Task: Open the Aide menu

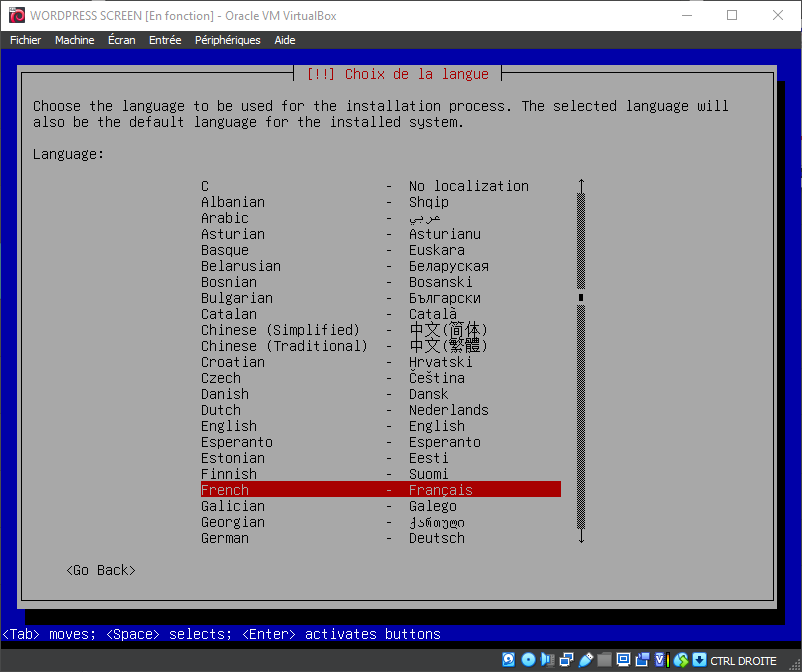Action: click(284, 40)
